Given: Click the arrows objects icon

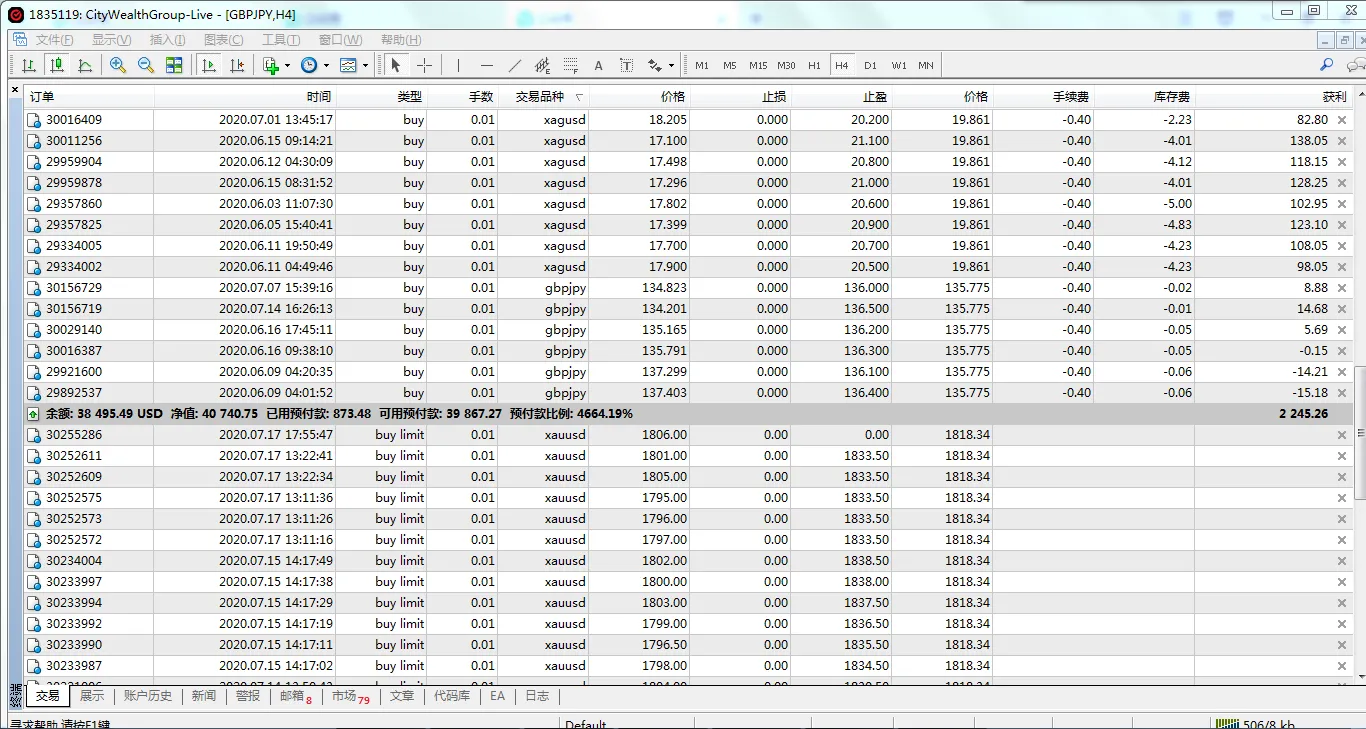Looking at the screenshot, I should [x=654, y=65].
